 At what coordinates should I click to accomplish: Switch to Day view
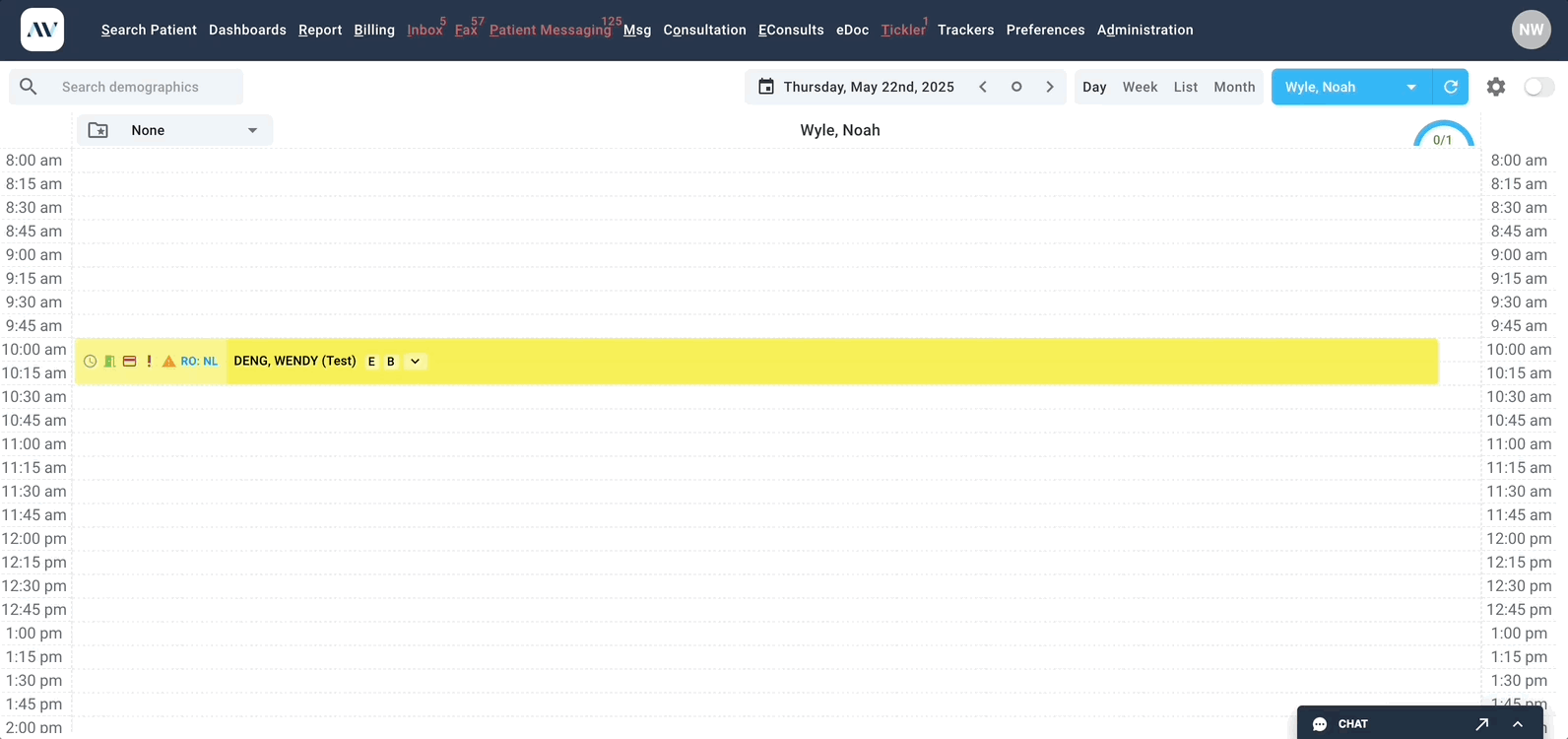[1094, 87]
